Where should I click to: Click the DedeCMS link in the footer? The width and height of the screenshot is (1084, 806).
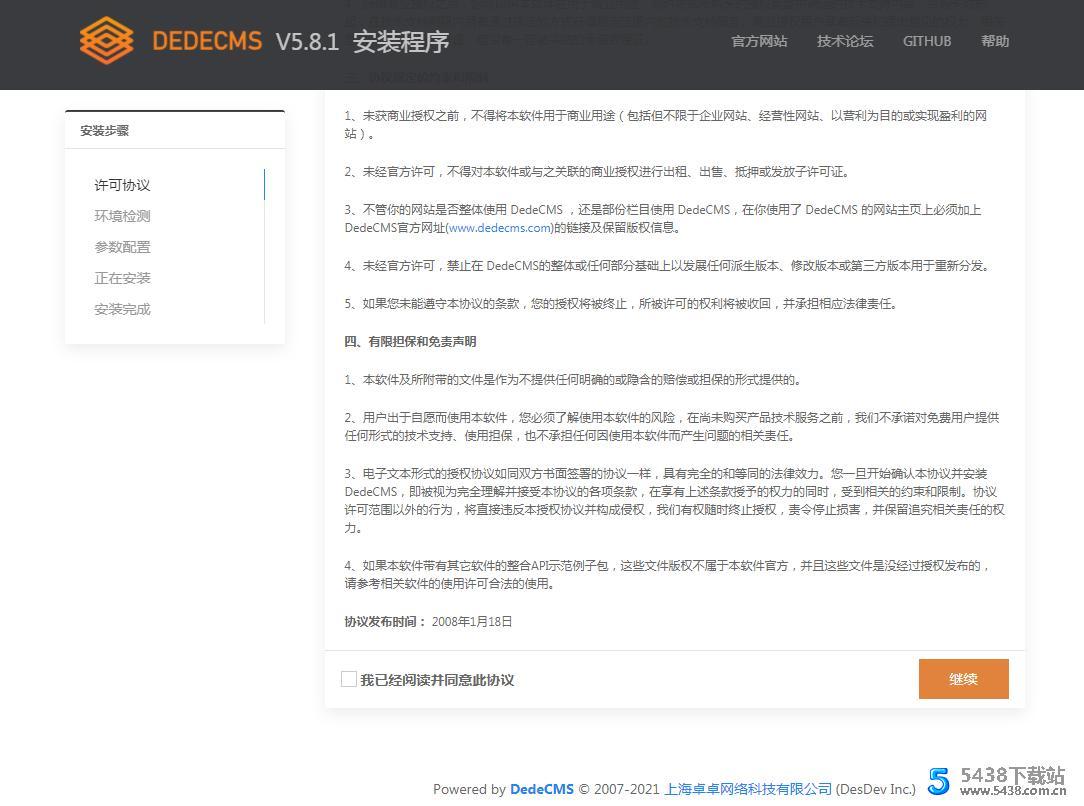pos(542,789)
